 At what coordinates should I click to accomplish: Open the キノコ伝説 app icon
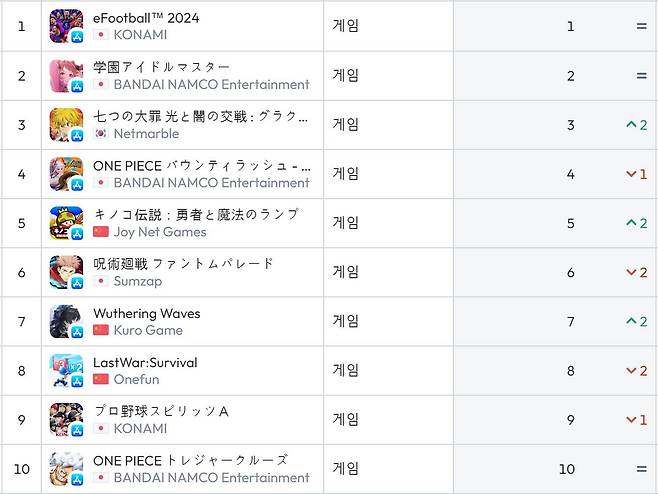(66, 223)
